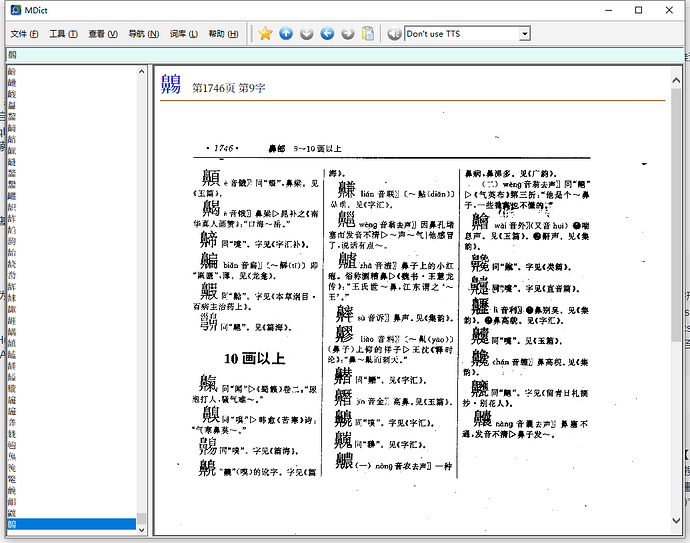Go to previous entry with blue up arrow
The width and height of the screenshot is (690, 543).
click(x=286, y=33)
